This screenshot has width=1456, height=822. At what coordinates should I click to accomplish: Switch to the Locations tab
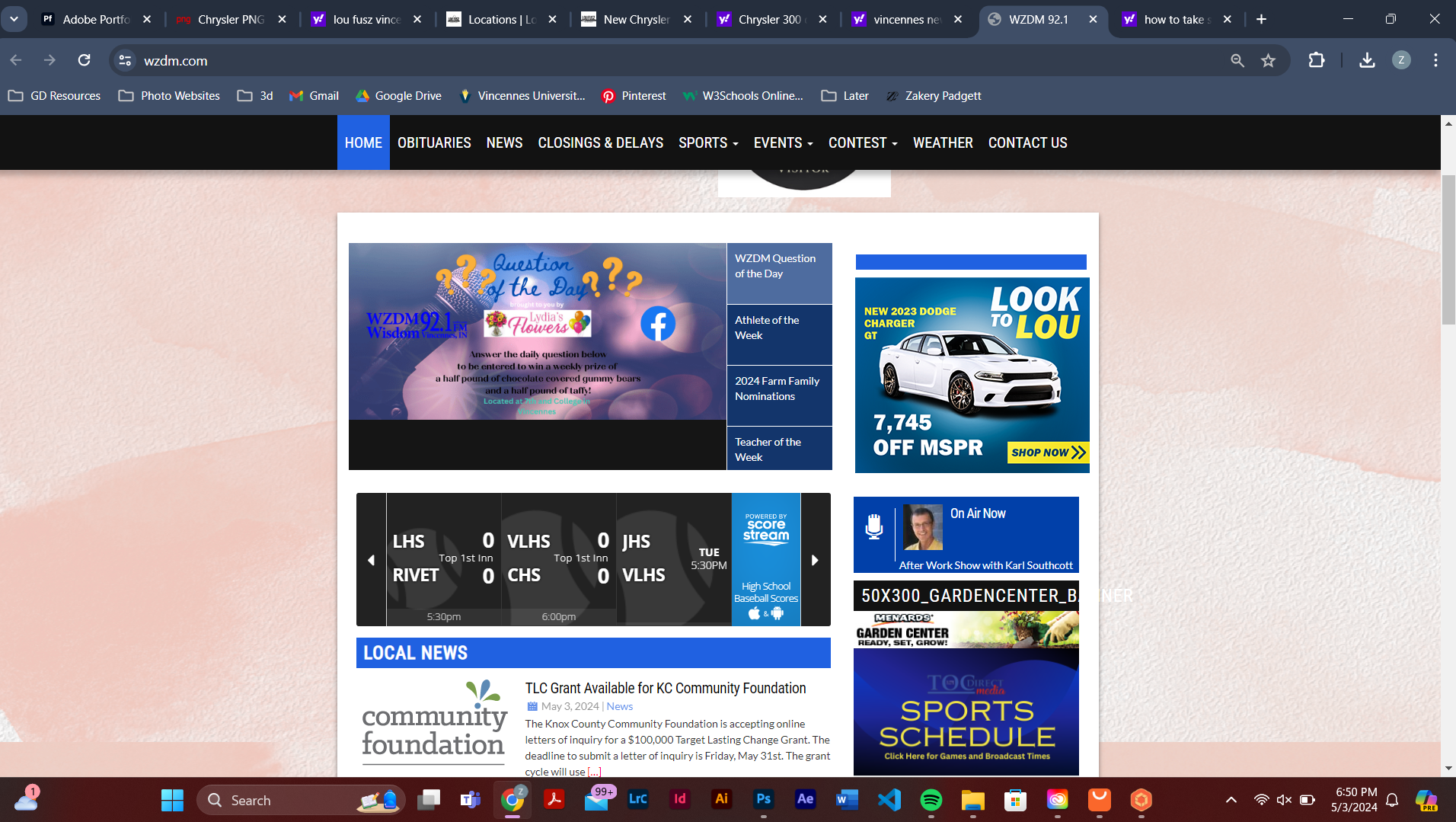pyautogui.click(x=502, y=19)
